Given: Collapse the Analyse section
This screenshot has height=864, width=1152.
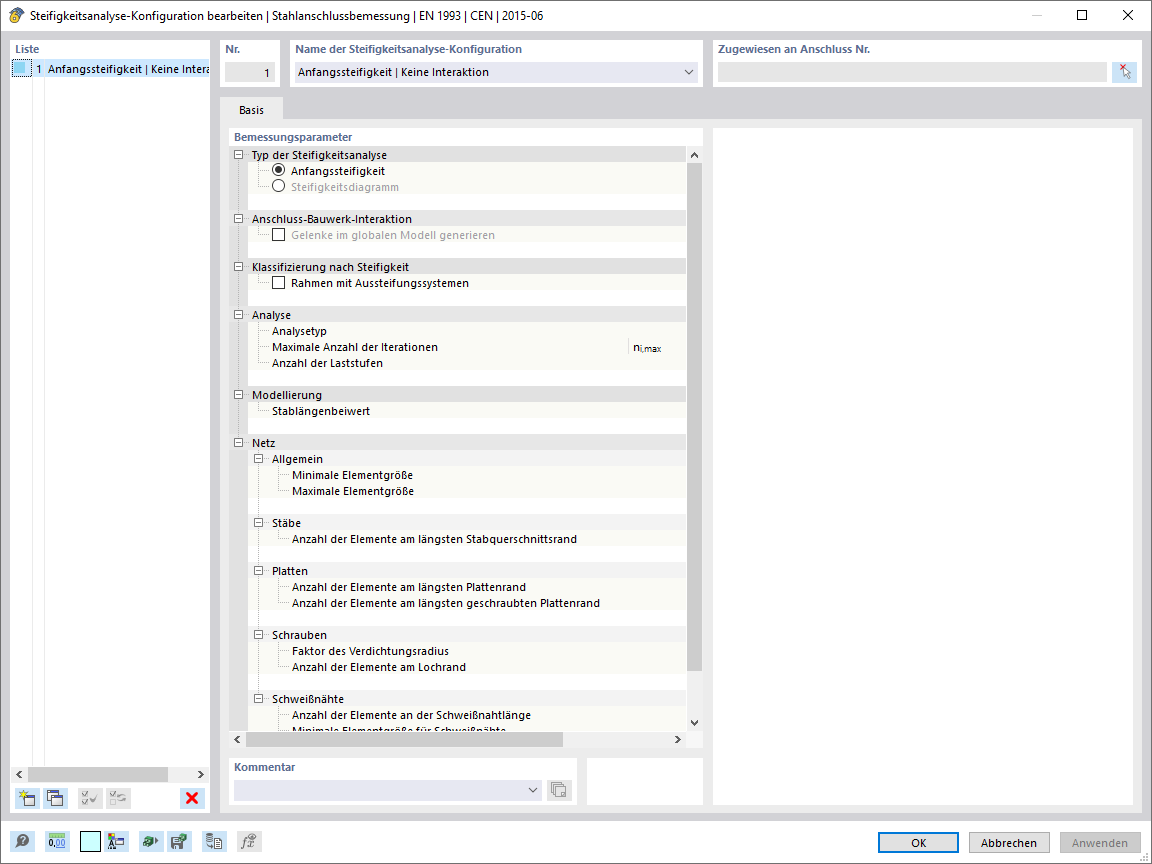Looking at the screenshot, I should [239, 314].
